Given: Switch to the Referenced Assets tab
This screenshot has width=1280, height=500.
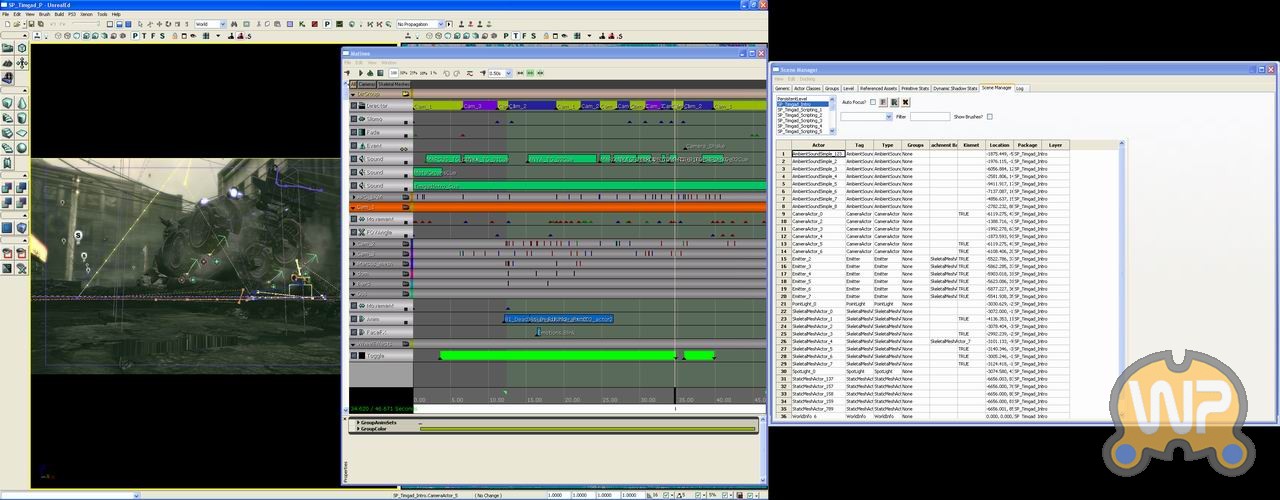Looking at the screenshot, I should pos(877,88).
